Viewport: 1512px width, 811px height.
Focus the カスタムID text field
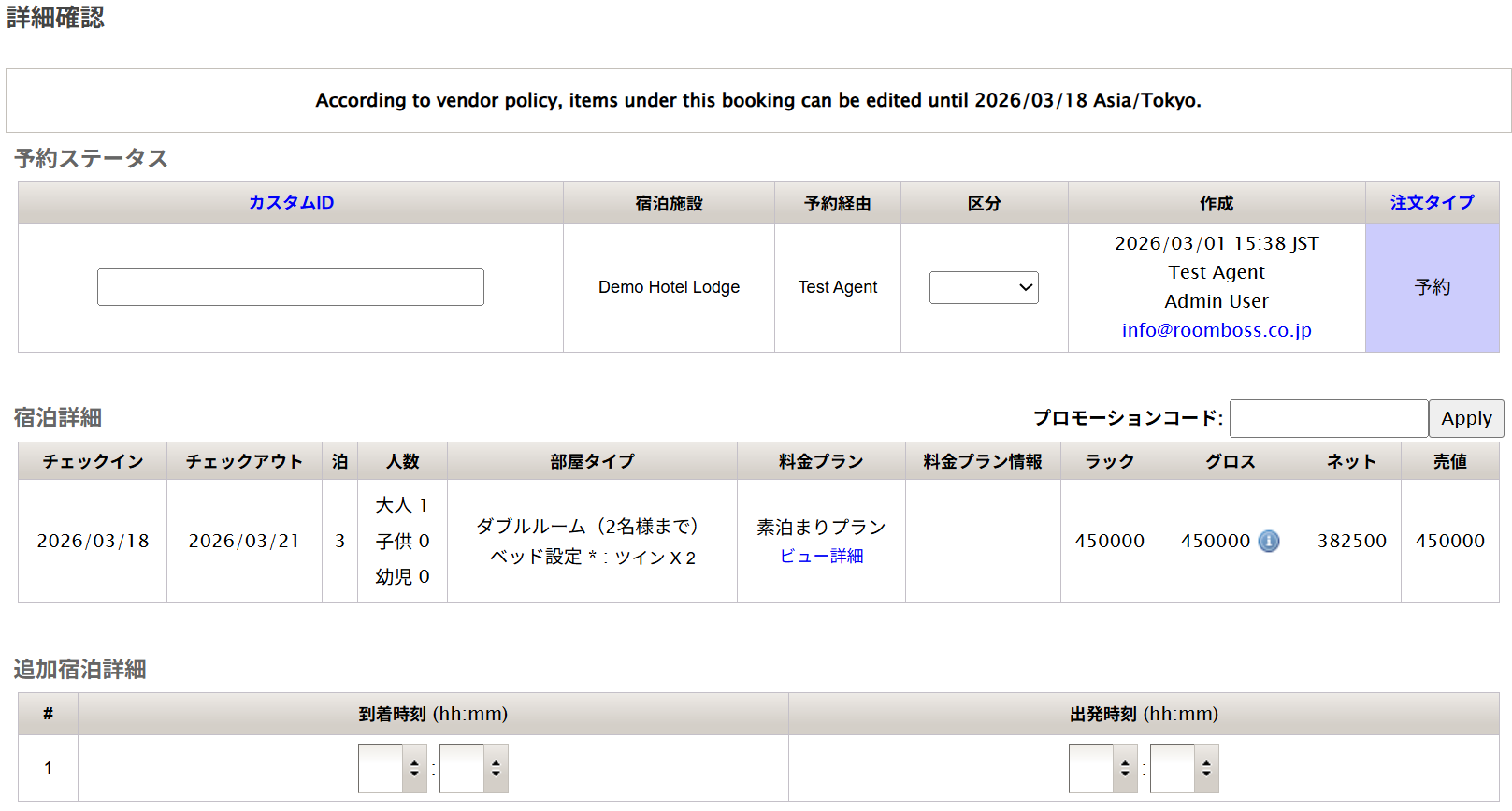tap(291, 287)
